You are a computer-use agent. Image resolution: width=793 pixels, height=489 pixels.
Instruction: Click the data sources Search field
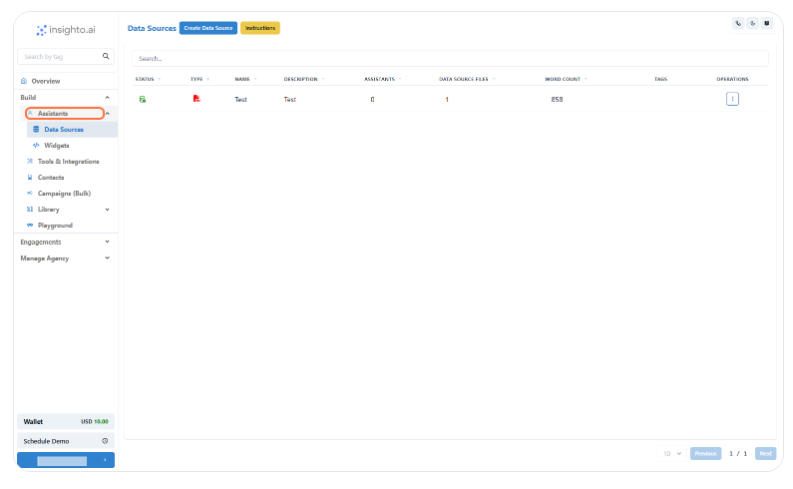pos(450,59)
